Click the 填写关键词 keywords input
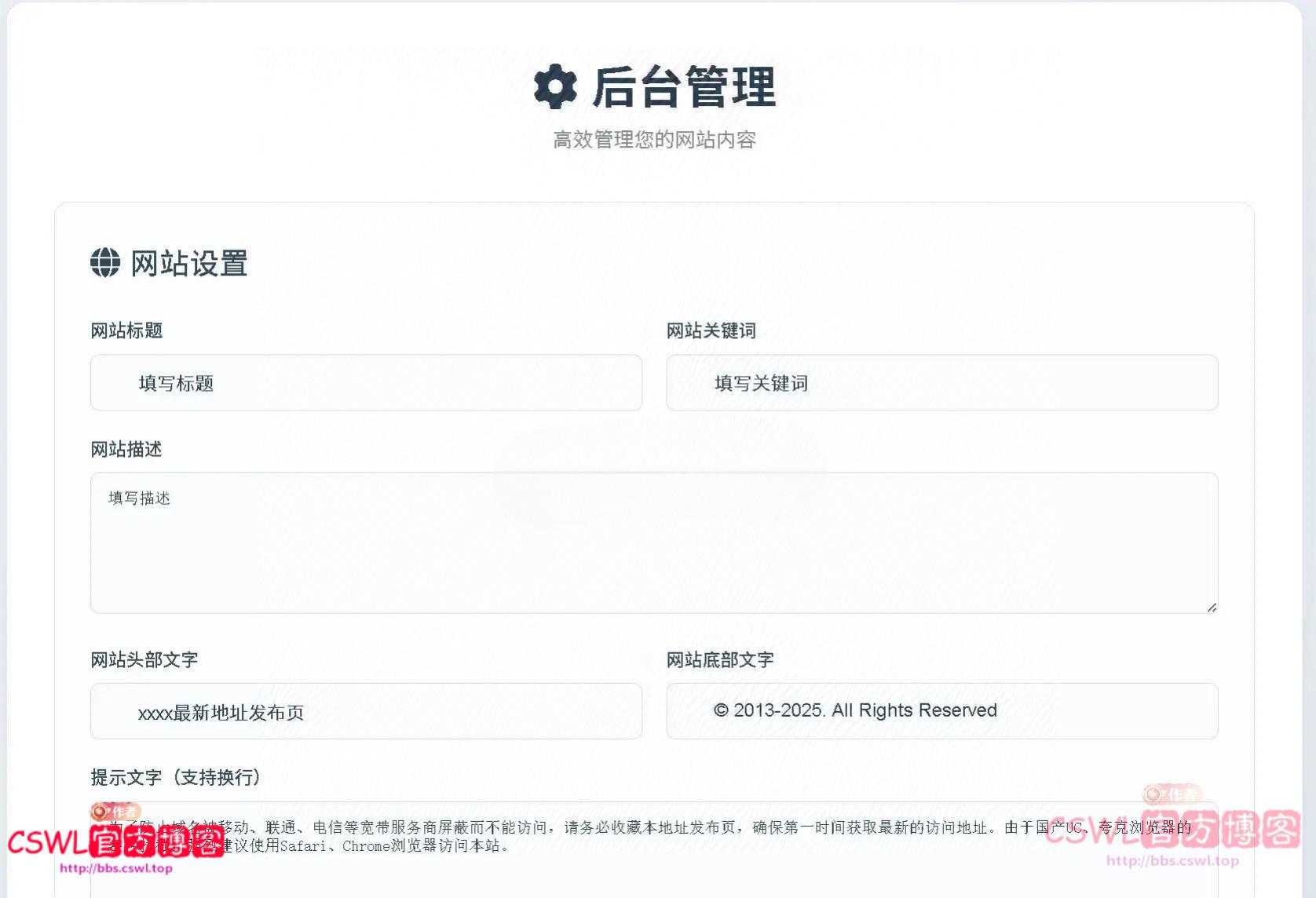Image resolution: width=1316 pixels, height=898 pixels. coord(941,383)
